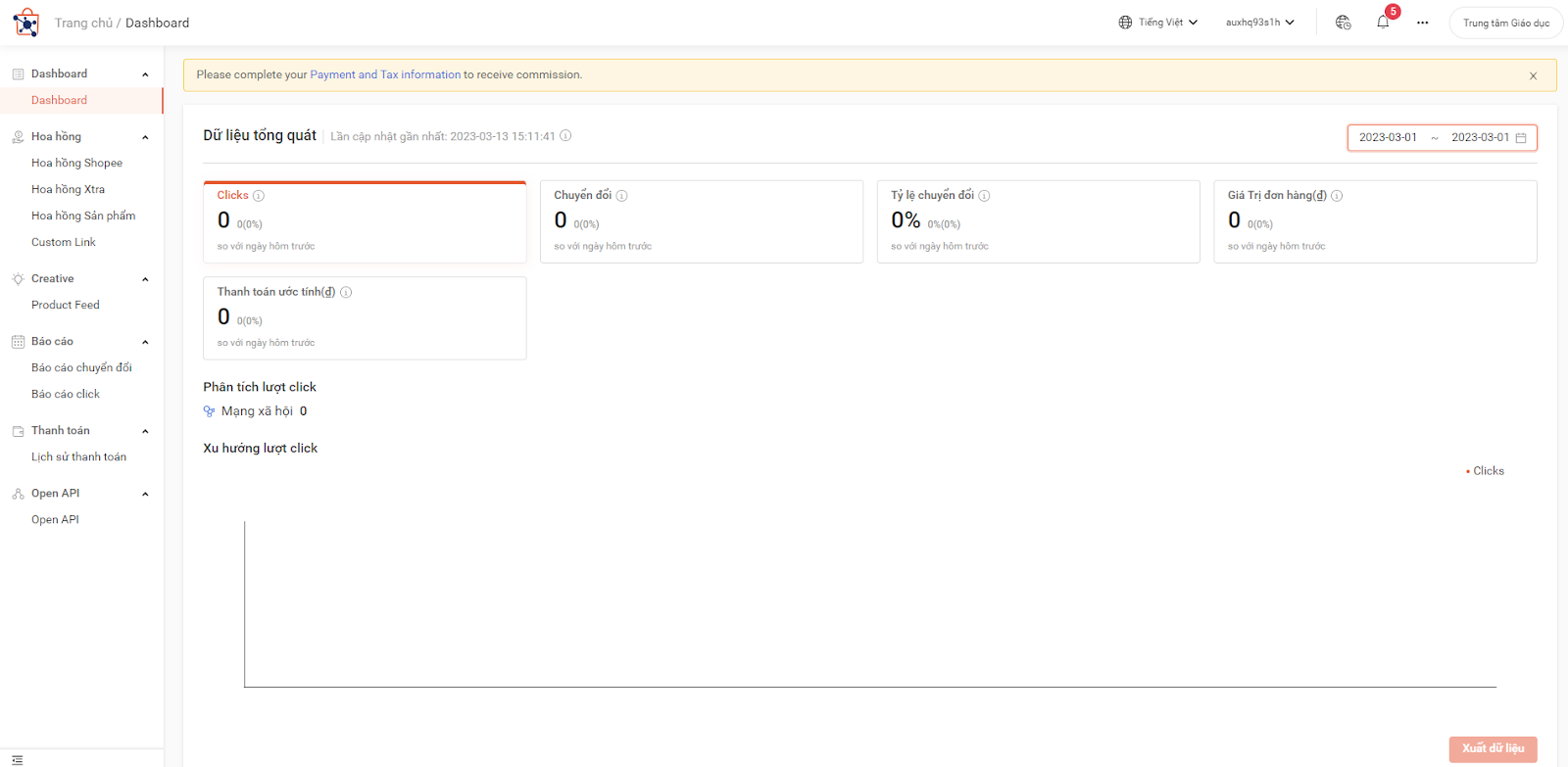This screenshot has height=767, width=1568.
Task: Click Dữ liệu tổng quát heading
Action: click(260, 135)
